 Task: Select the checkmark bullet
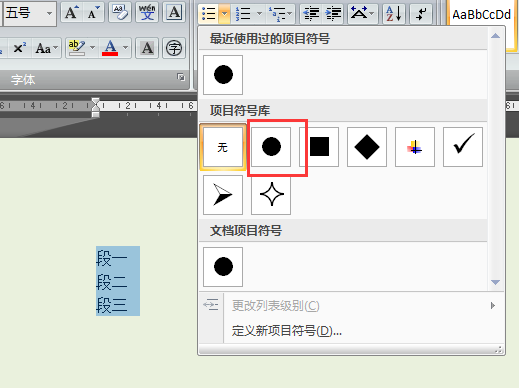point(463,147)
